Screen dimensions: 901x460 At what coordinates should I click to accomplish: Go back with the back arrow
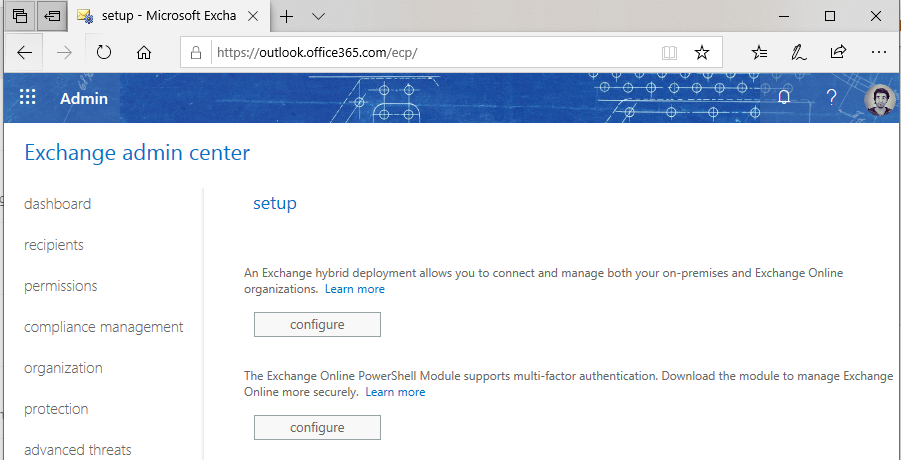click(25, 53)
